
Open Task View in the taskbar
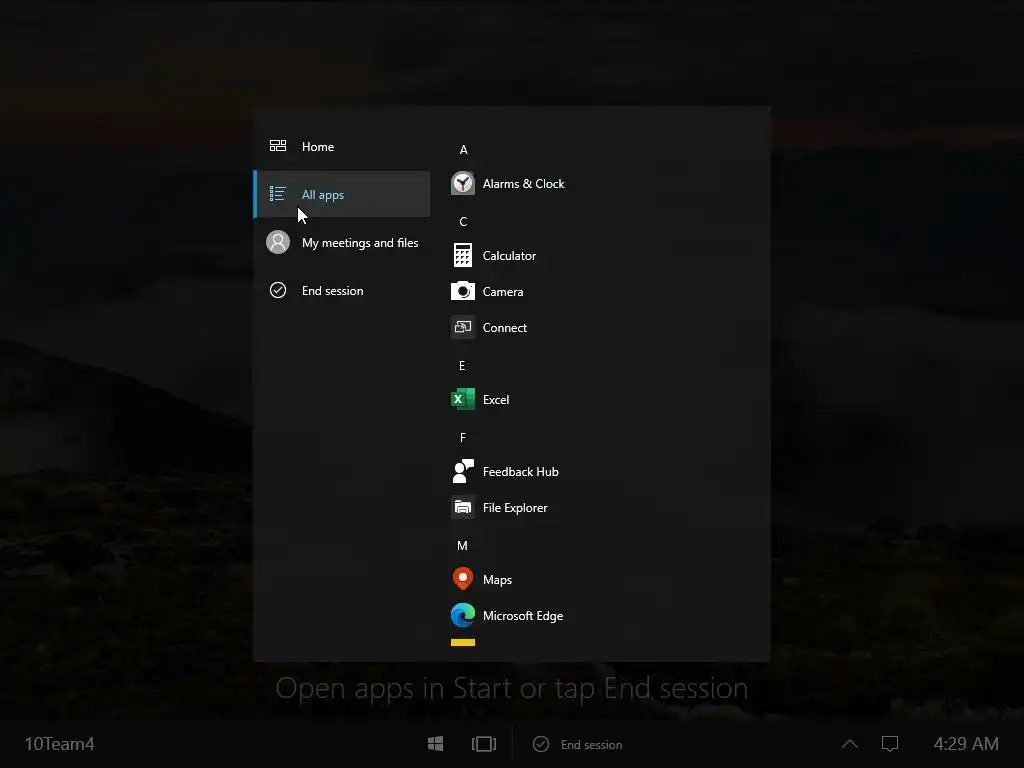484,744
